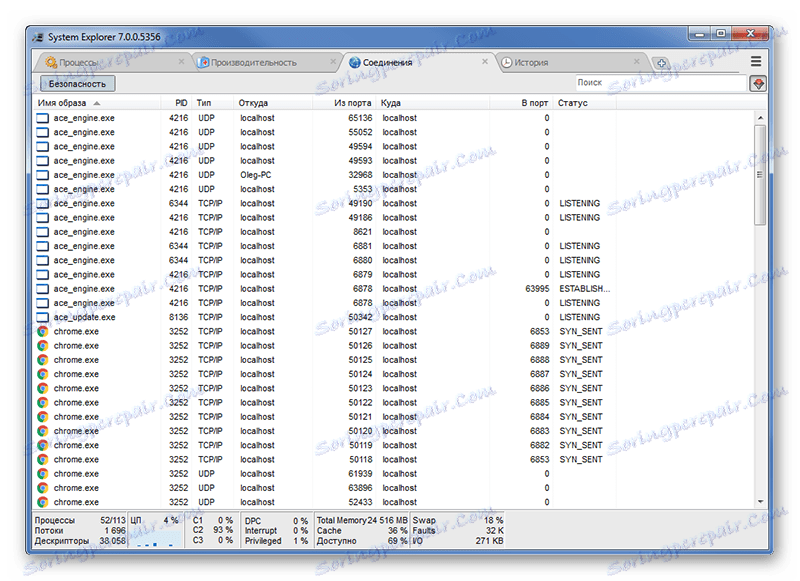Viewport: 800px width, 581px height.
Task: Select the Соединения tab
Action: (418, 62)
